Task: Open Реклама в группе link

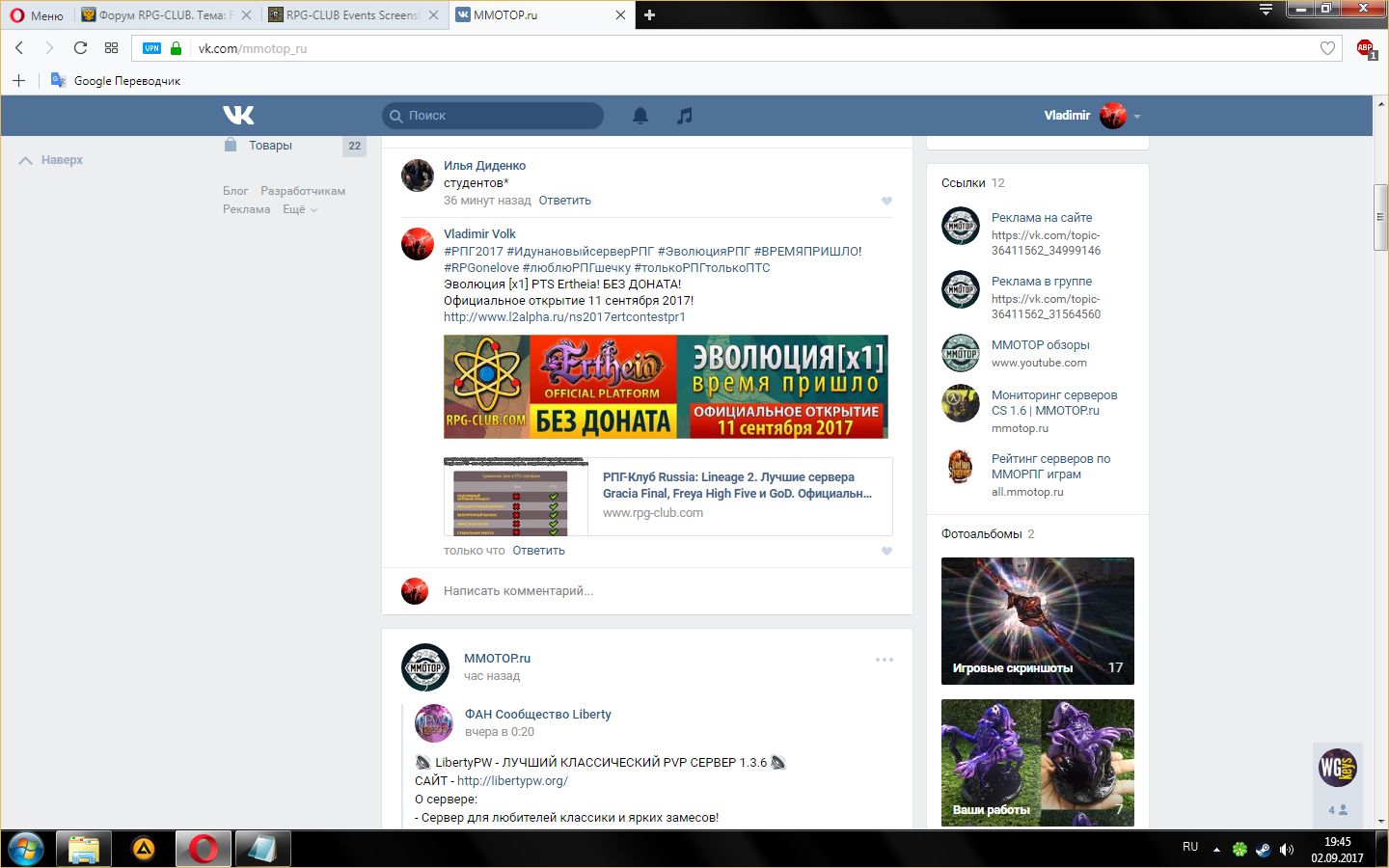Action: point(1042,282)
